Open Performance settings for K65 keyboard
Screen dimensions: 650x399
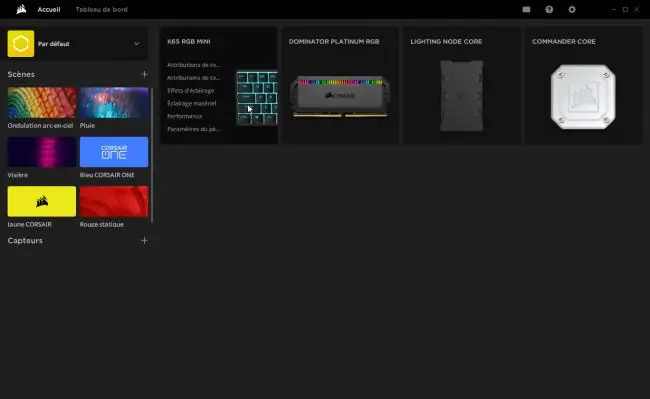[184, 116]
